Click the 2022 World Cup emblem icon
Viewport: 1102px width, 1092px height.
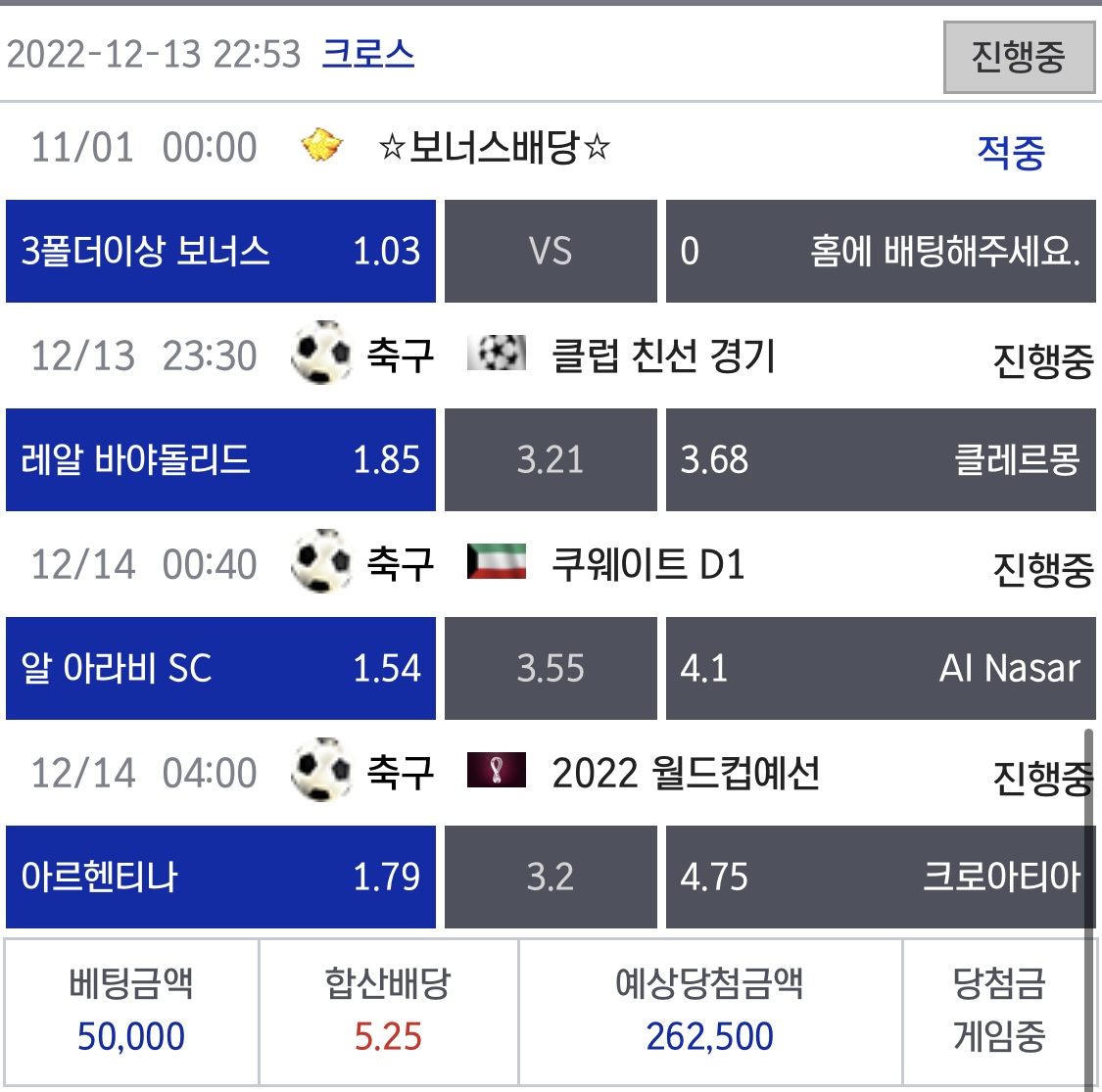pyautogui.click(x=497, y=770)
